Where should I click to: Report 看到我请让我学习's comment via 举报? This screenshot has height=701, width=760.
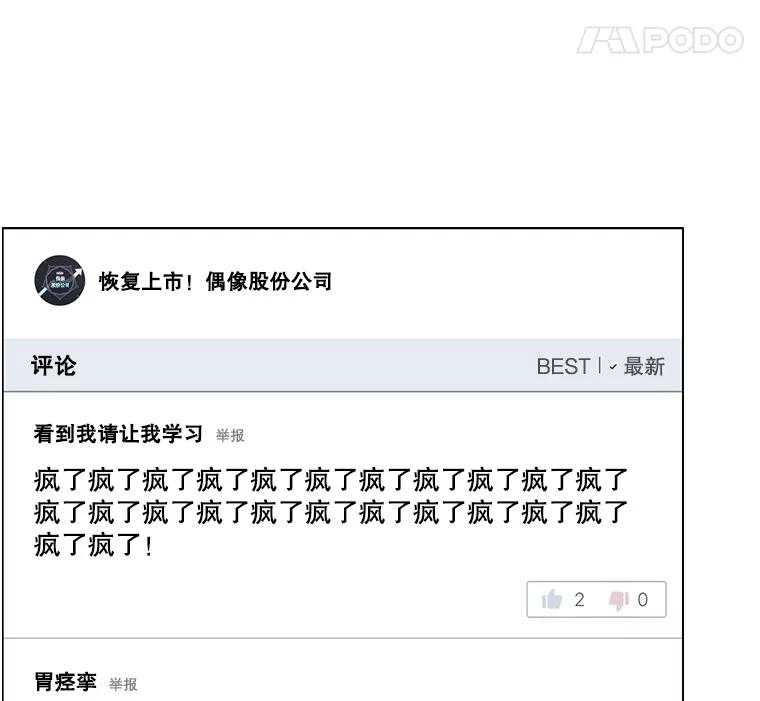(x=230, y=435)
